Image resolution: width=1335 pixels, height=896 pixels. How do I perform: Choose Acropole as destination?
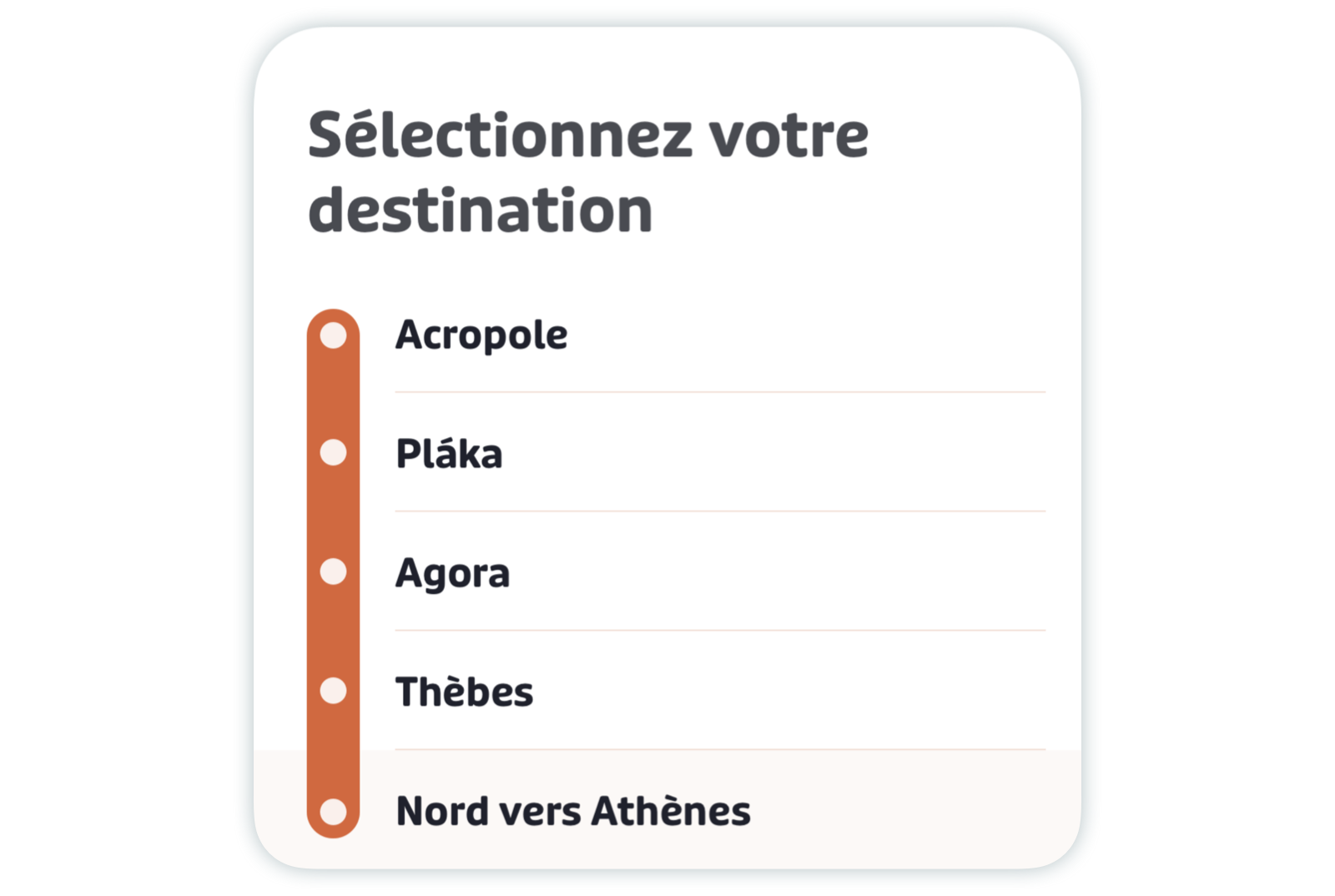pyautogui.click(x=481, y=335)
